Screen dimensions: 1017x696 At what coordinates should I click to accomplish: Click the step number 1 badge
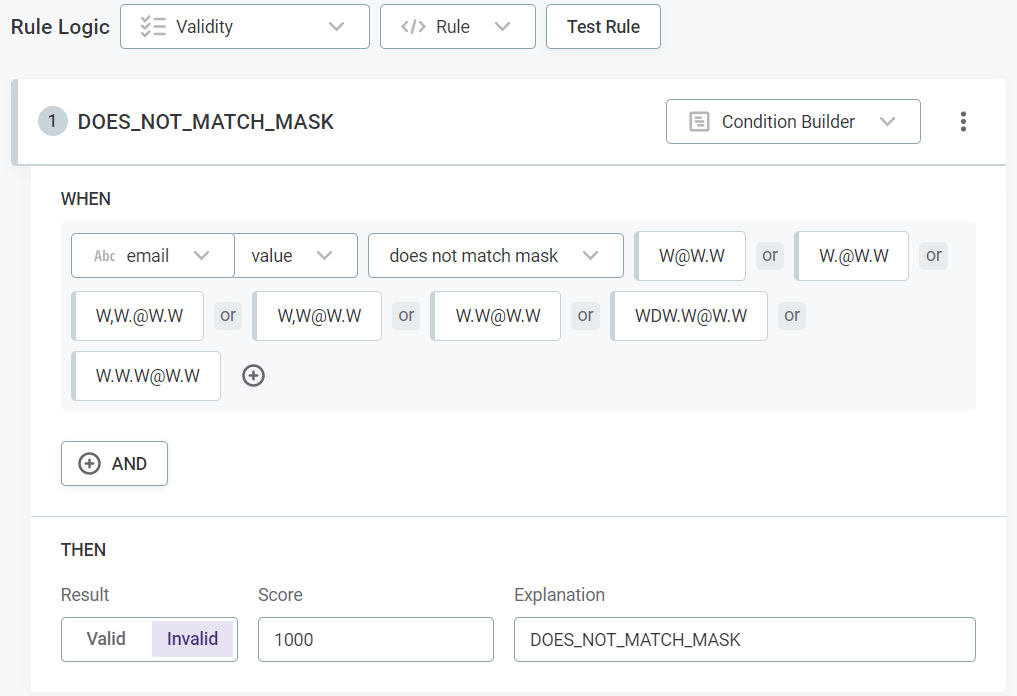click(51, 120)
